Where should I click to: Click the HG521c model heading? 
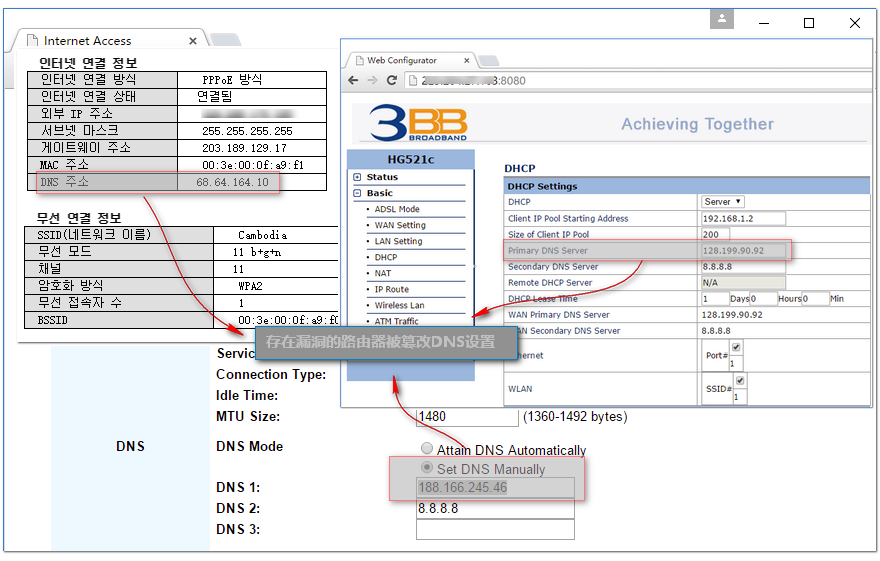coord(411,159)
